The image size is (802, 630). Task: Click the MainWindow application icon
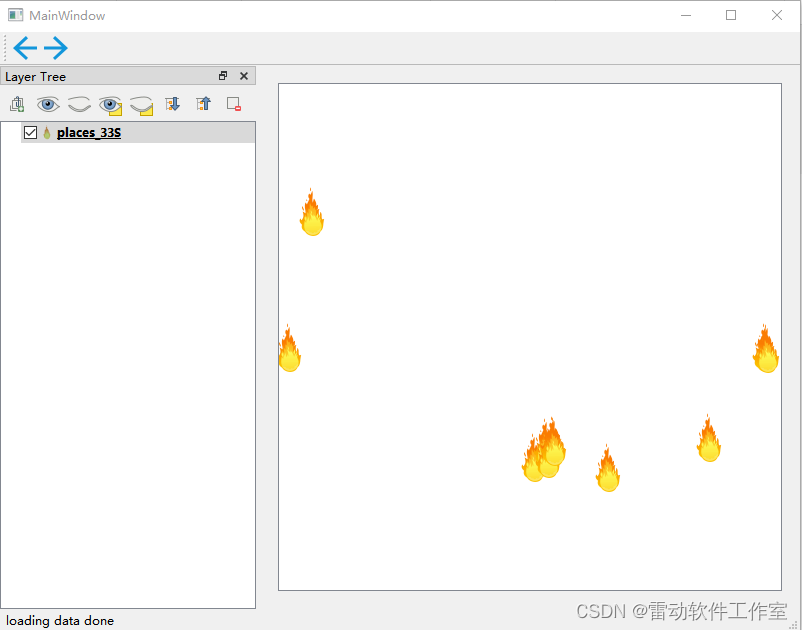tap(15, 15)
